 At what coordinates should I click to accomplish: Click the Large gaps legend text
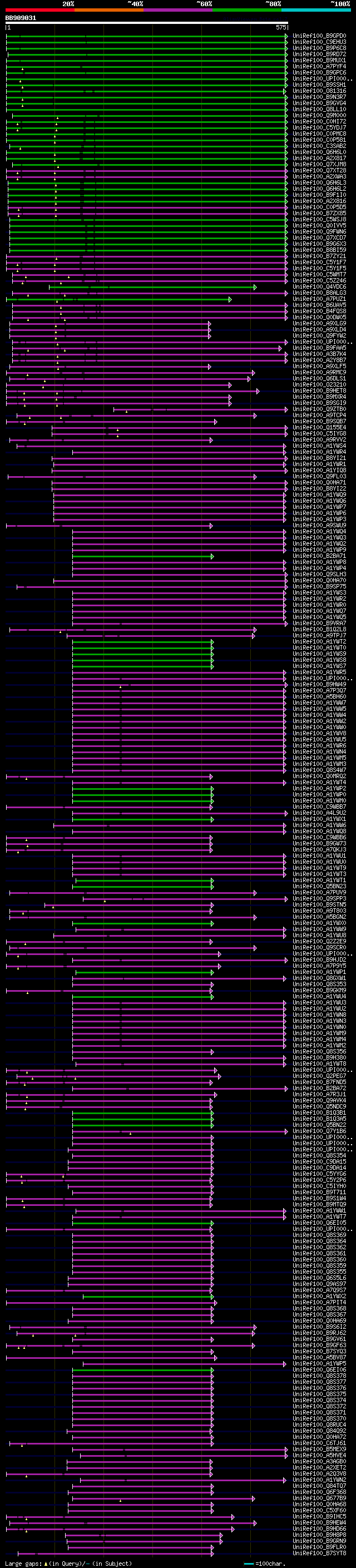click(68, 1563)
